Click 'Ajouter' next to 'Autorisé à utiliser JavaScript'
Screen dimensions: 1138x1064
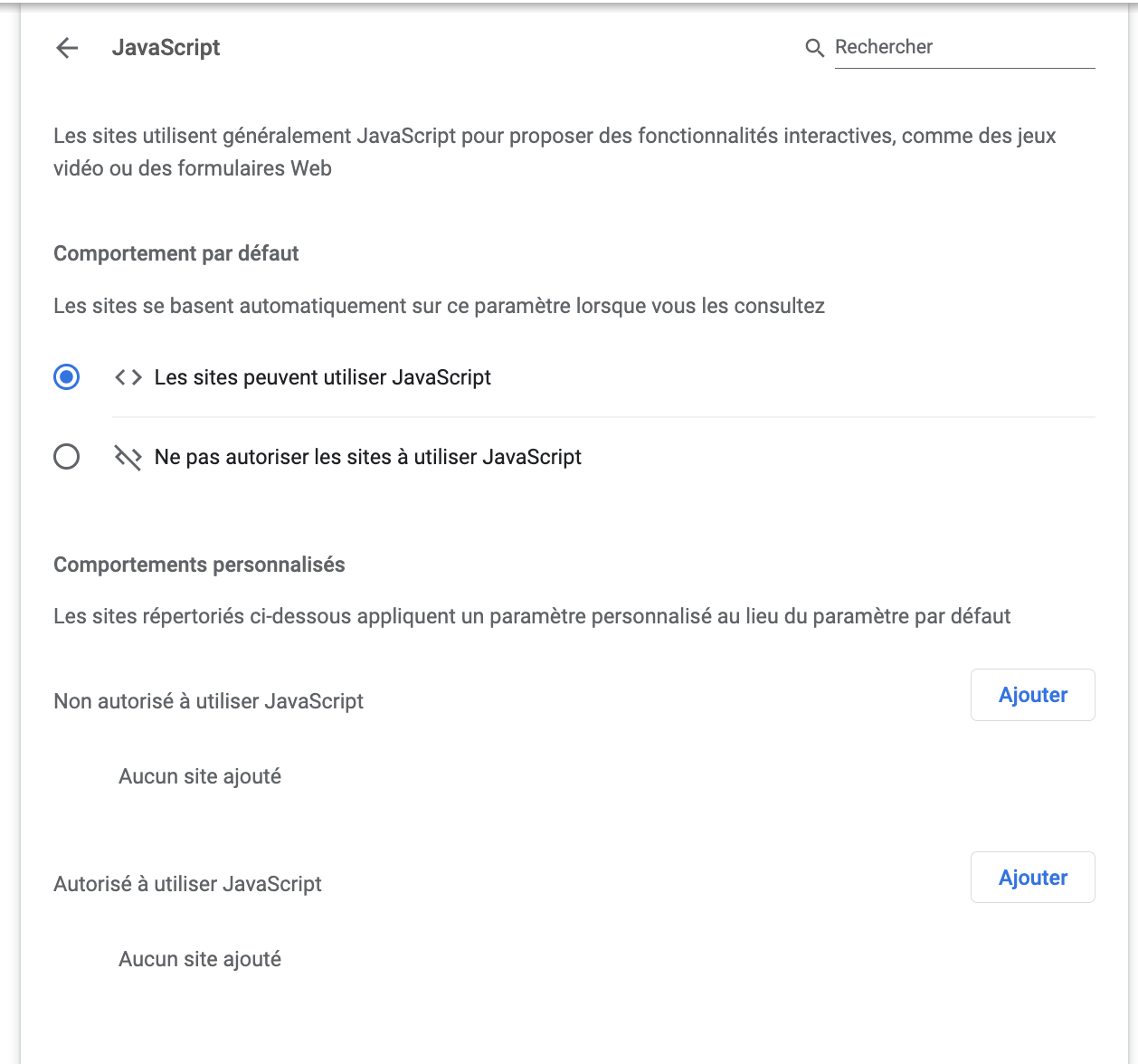(x=1032, y=877)
